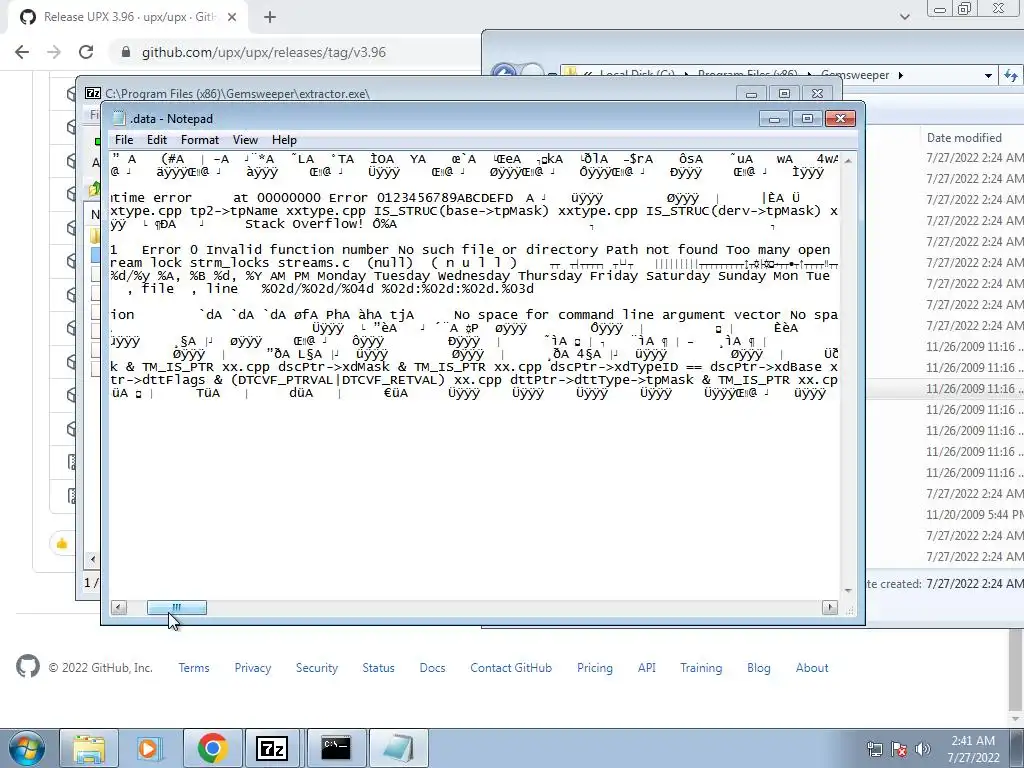Open the Privacy footer link
This screenshot has width=1024, height=768.
point(253,668)
